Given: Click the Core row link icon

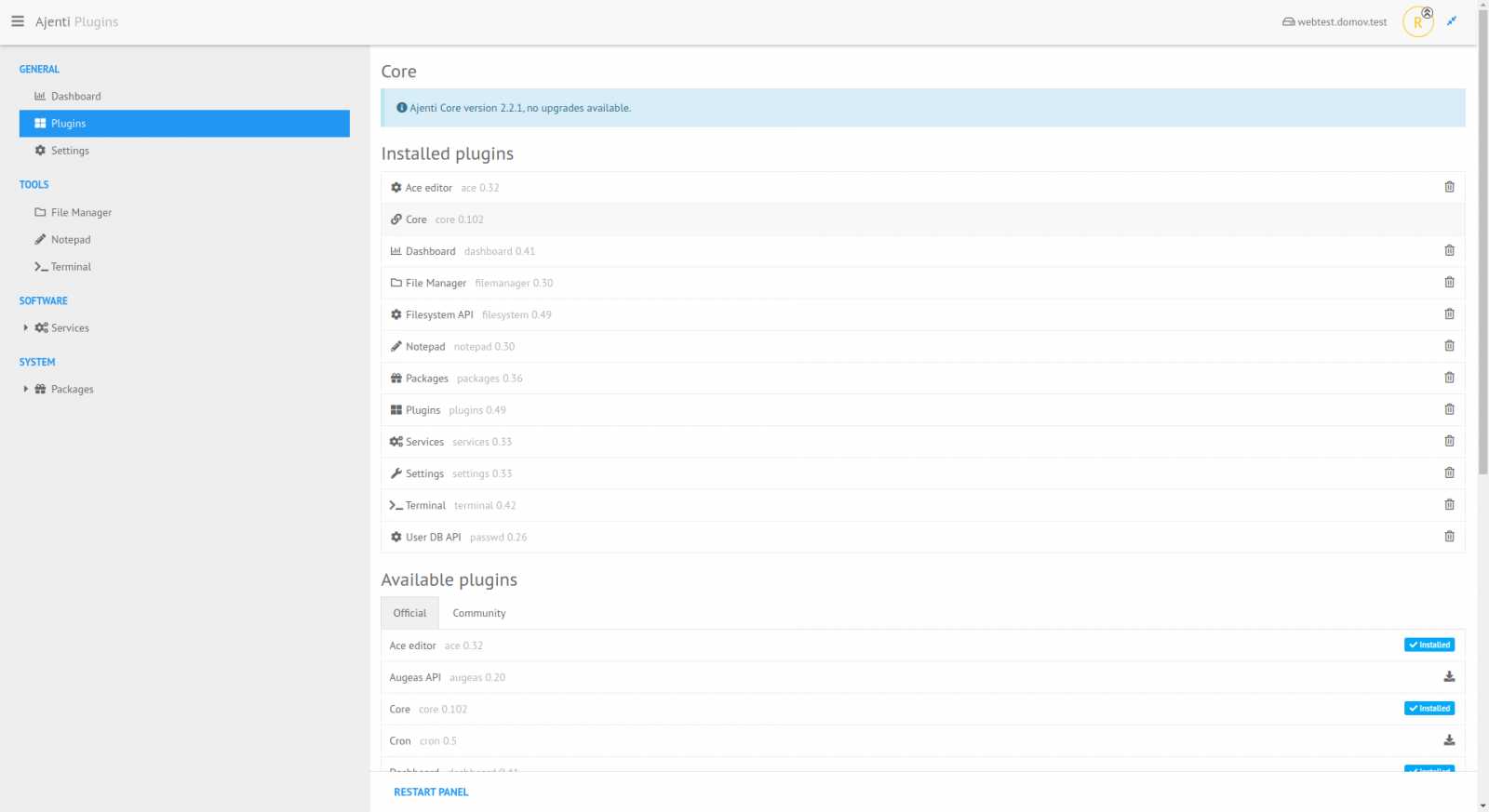Looking at the screenshot, I should point(396,220).
